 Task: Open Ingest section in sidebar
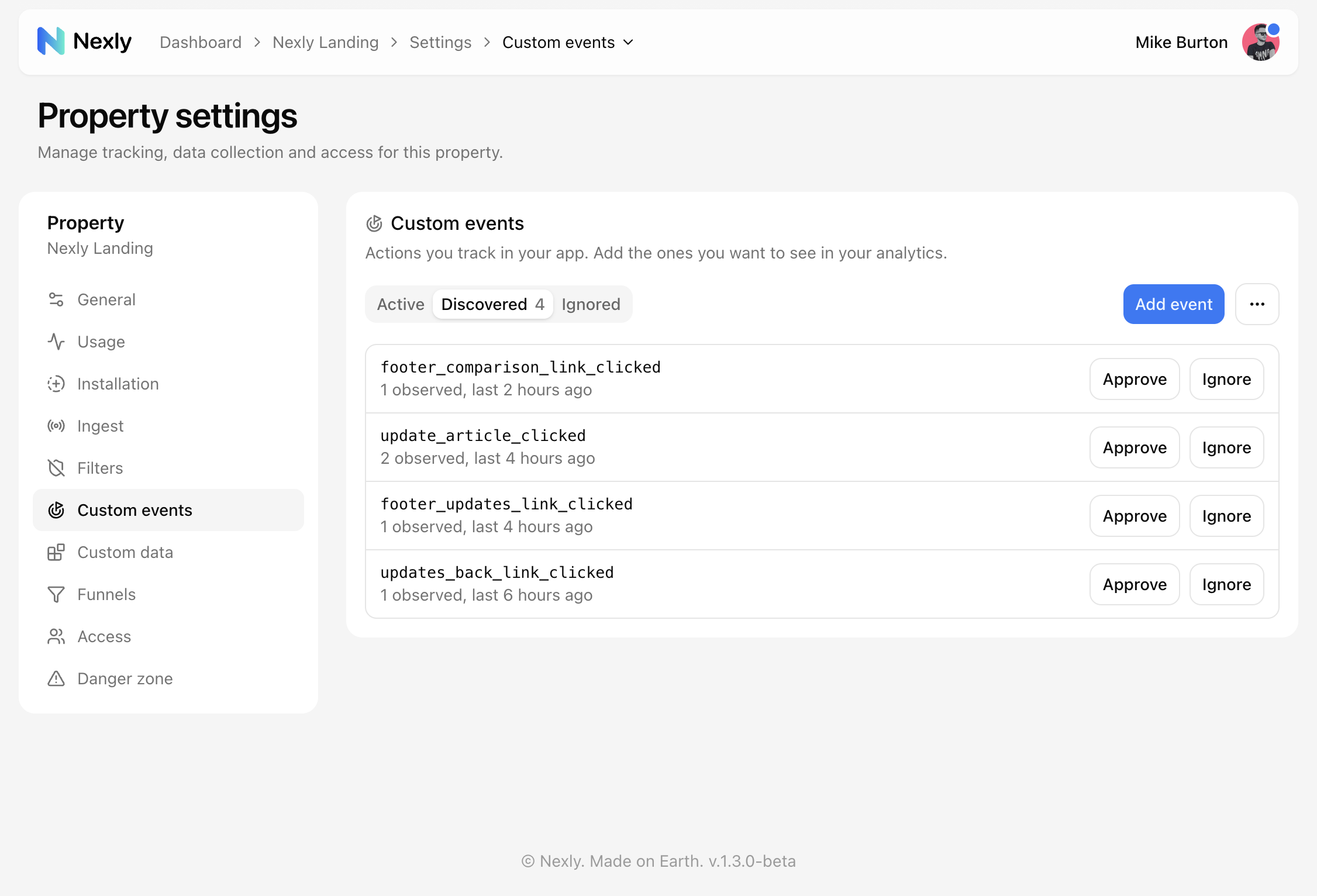[168, 426]
